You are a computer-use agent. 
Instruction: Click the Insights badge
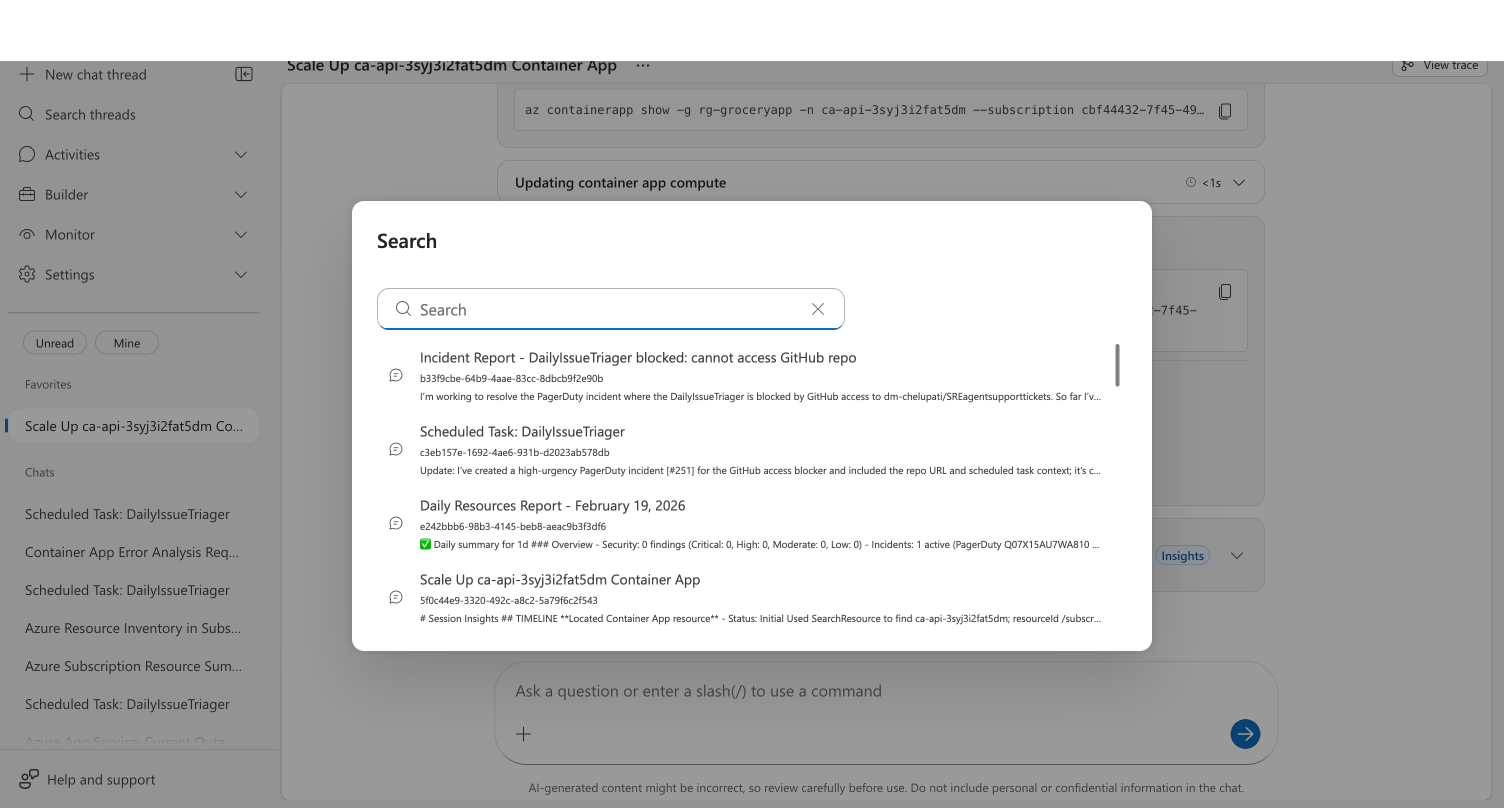click(x=1183, y=556)
